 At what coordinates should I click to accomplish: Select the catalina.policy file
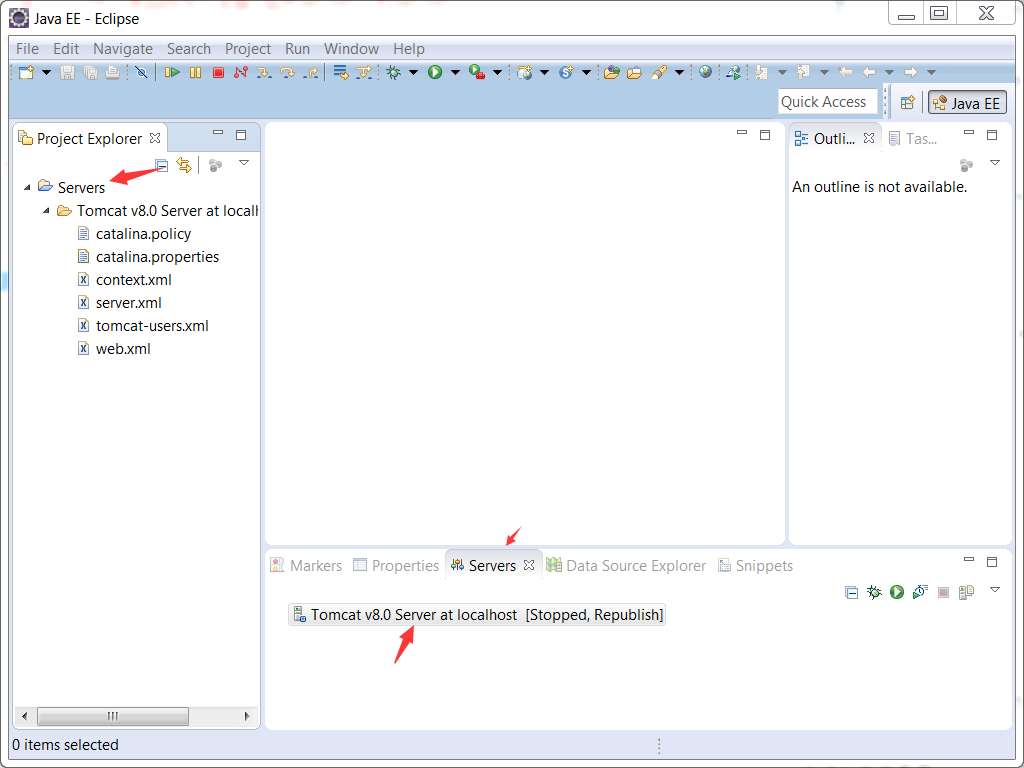pos(135,234)
